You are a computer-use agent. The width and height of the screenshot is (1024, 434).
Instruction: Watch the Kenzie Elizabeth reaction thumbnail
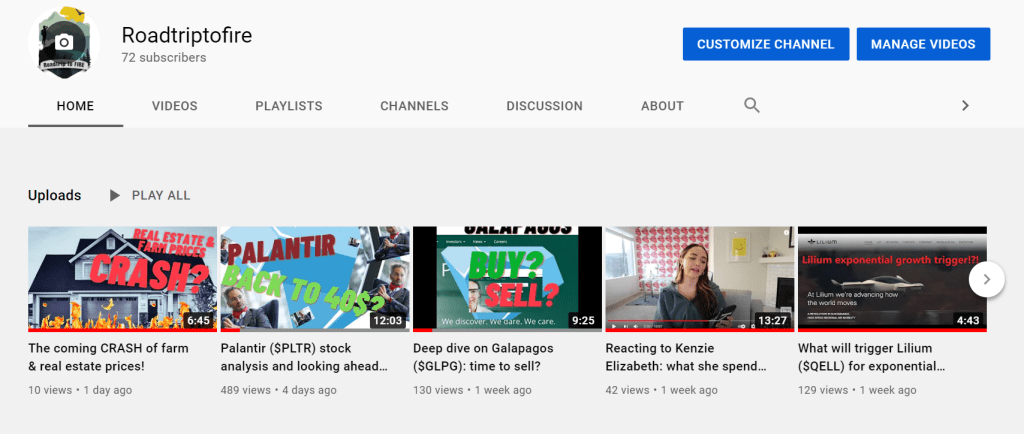700,279
